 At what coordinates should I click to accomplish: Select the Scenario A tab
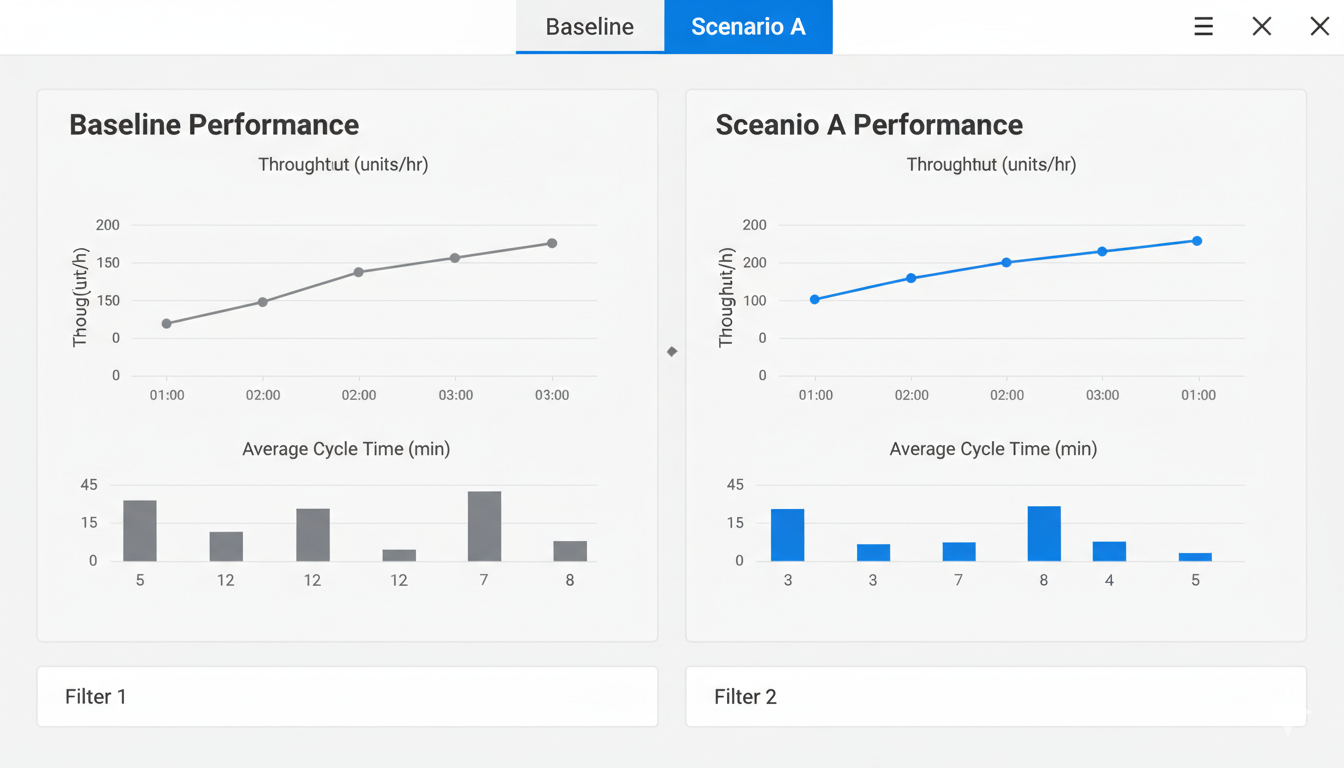pos(748,27)
